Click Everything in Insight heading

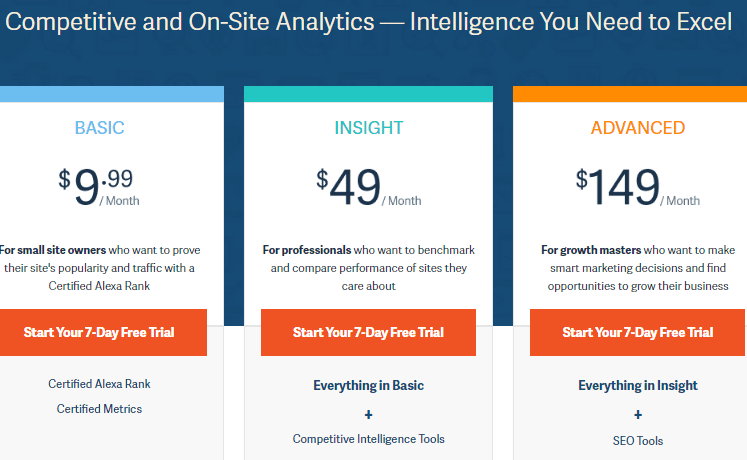click(638, 385)
